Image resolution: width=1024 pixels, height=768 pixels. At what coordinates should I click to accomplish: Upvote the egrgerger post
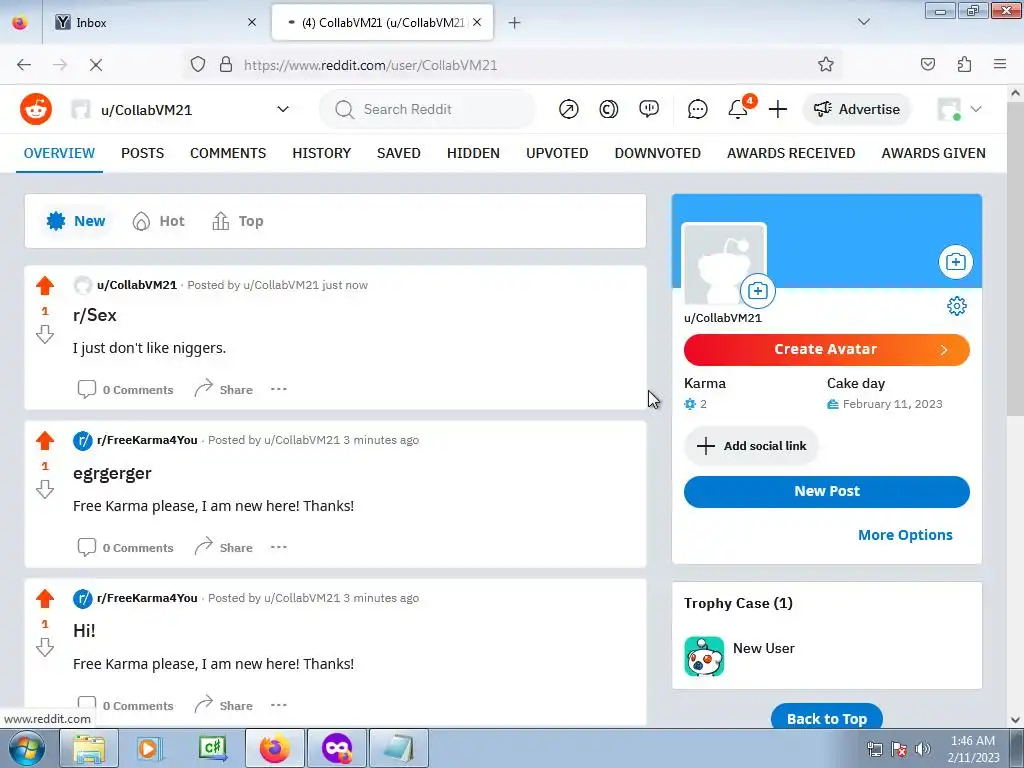(45, 441)
